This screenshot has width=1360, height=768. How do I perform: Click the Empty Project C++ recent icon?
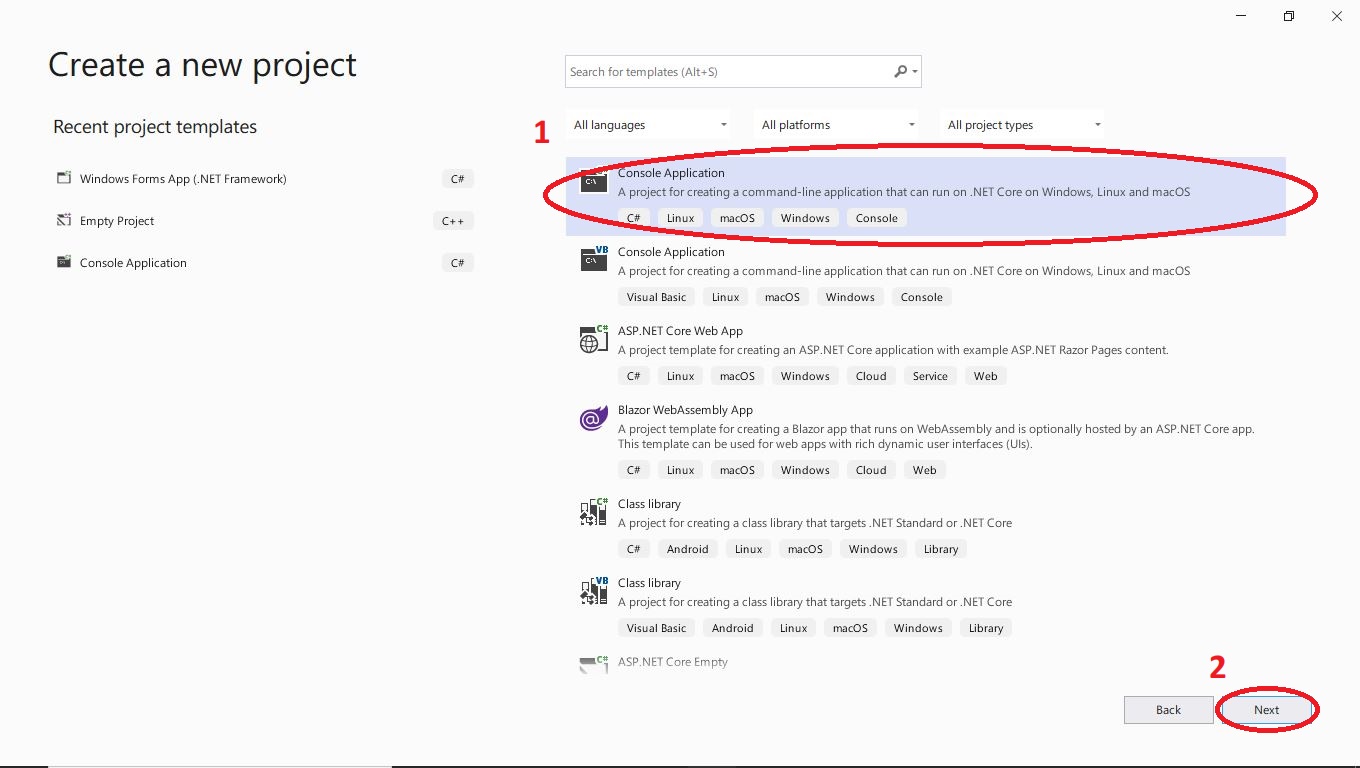pos(64,221)
